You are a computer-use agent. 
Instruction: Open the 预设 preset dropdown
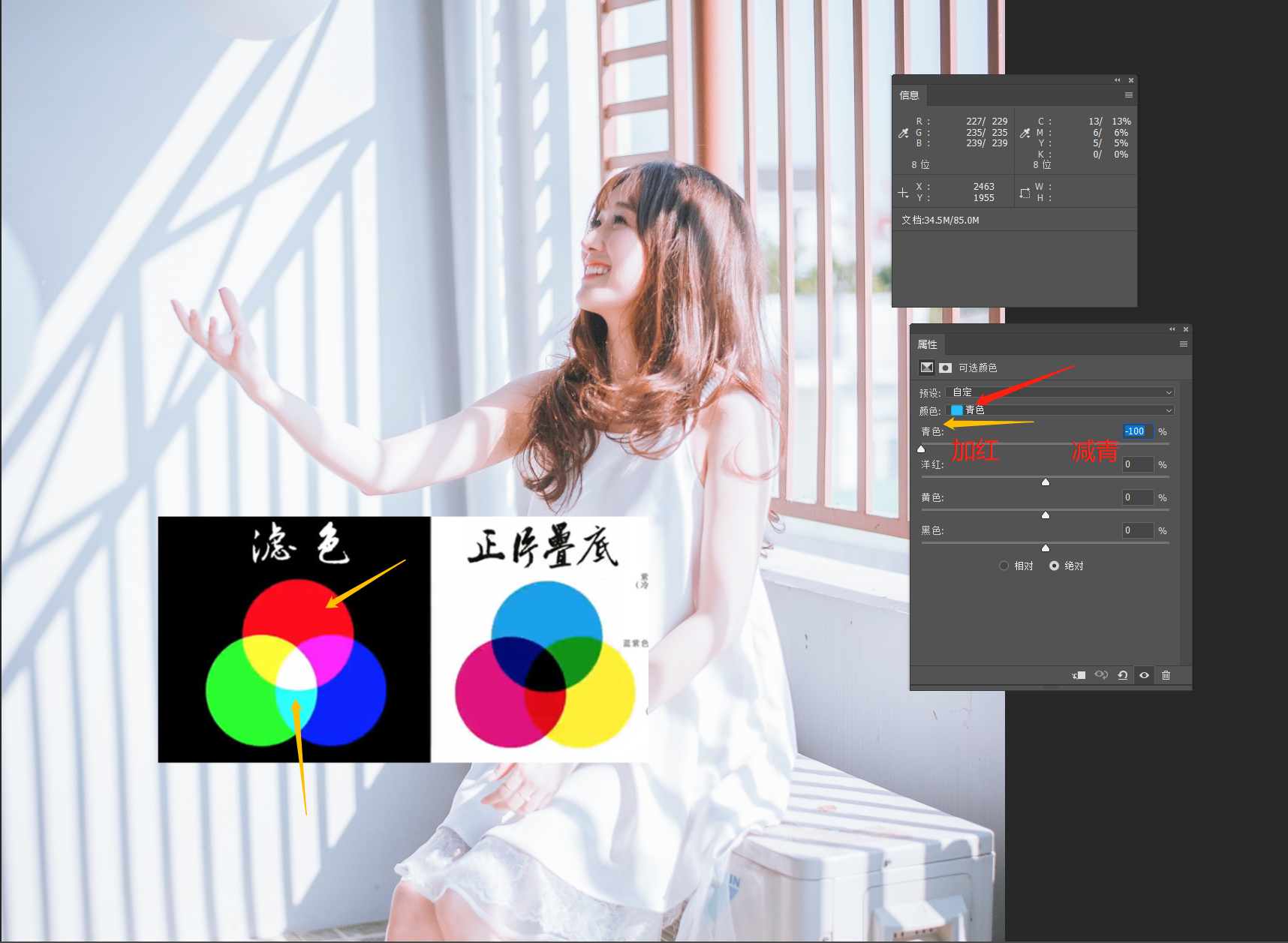point(1059,392)
